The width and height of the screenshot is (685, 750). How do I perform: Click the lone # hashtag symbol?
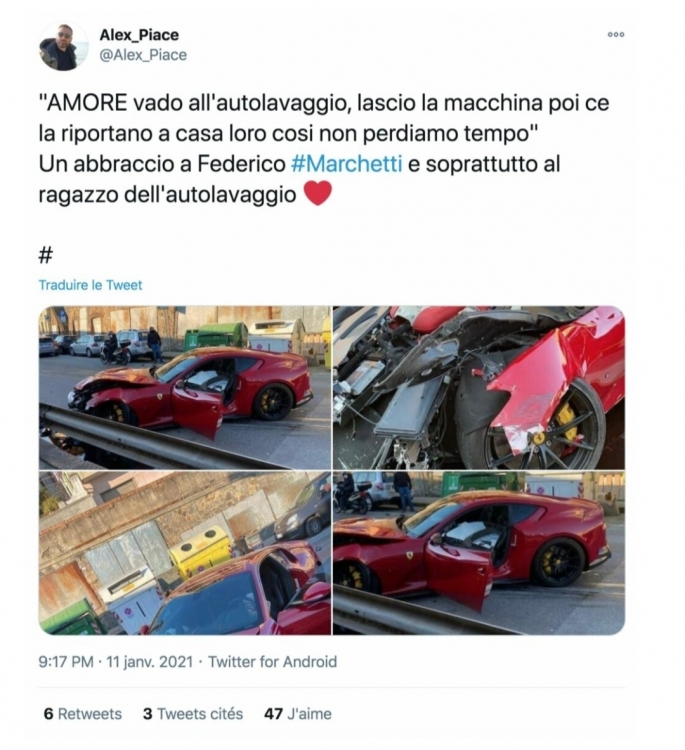pos(45,254)
